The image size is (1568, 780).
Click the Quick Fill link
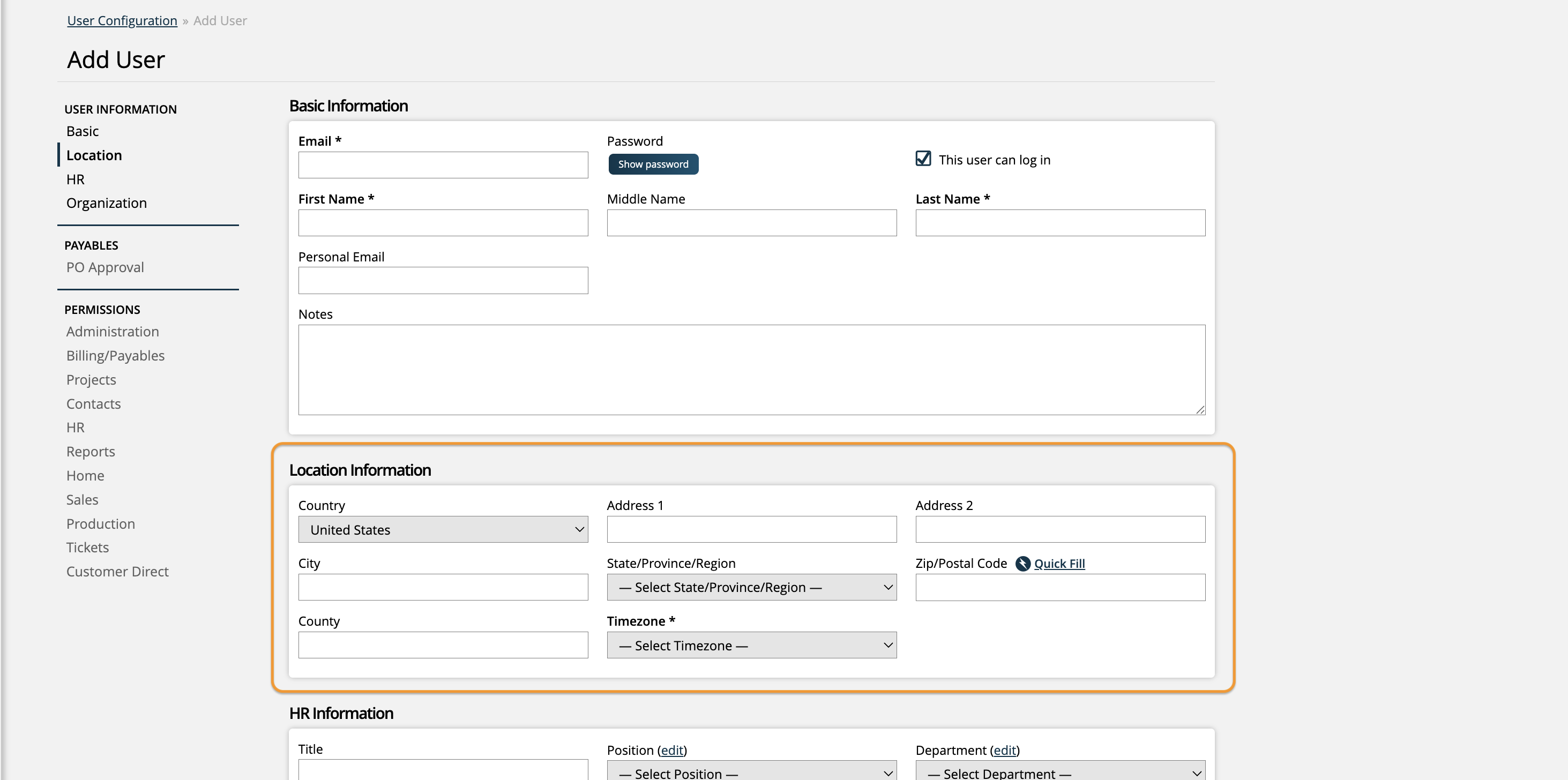[x=1059, y=564]
